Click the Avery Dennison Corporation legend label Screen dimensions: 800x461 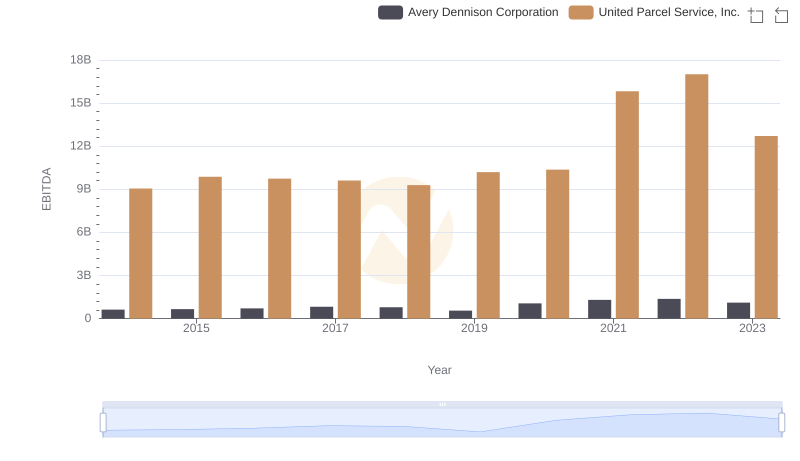483,12
